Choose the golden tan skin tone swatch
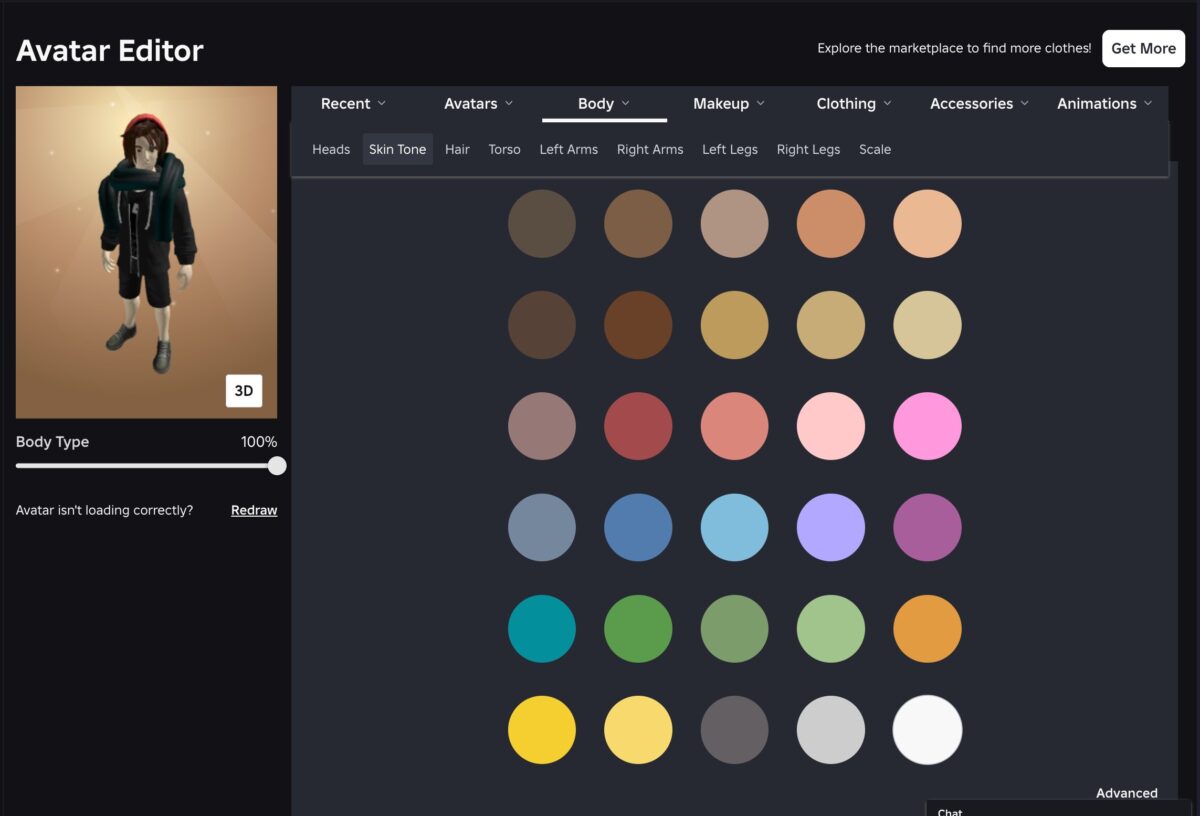The width and height of the screenshot is (1200, 816). pos(735,325)
